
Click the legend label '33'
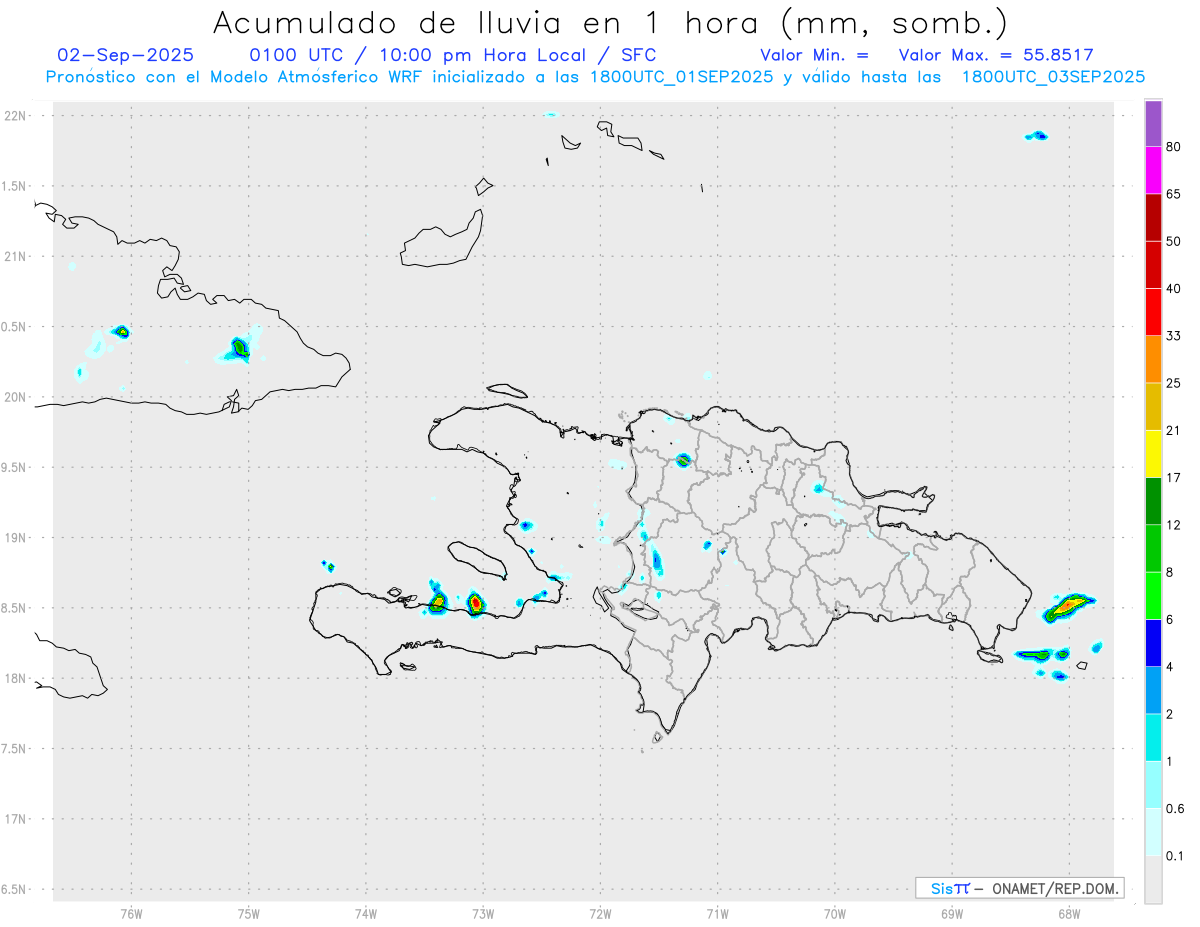pos(1173,336)
